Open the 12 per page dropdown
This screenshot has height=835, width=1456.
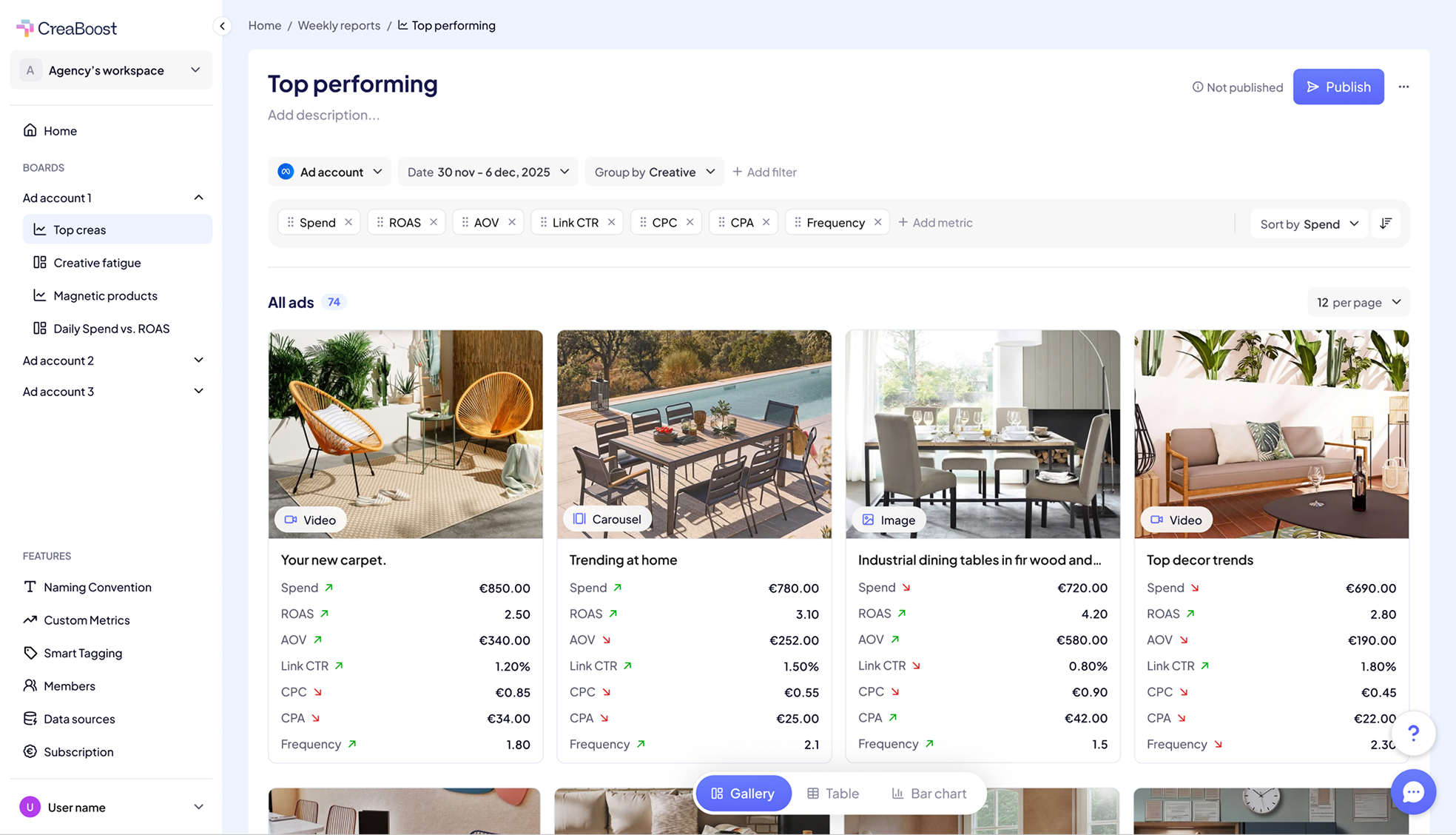(1358, 302)
